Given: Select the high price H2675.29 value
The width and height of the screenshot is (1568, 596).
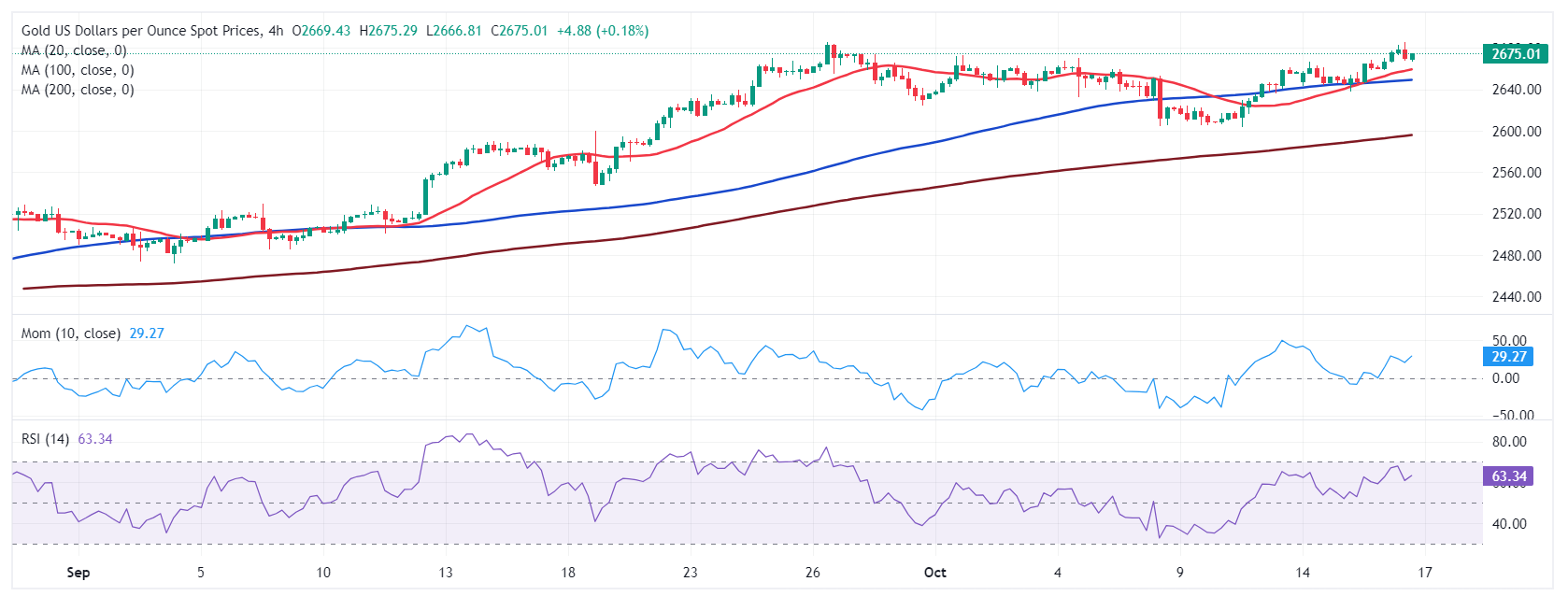Looking at the screenshot, I should pos(388,31).
